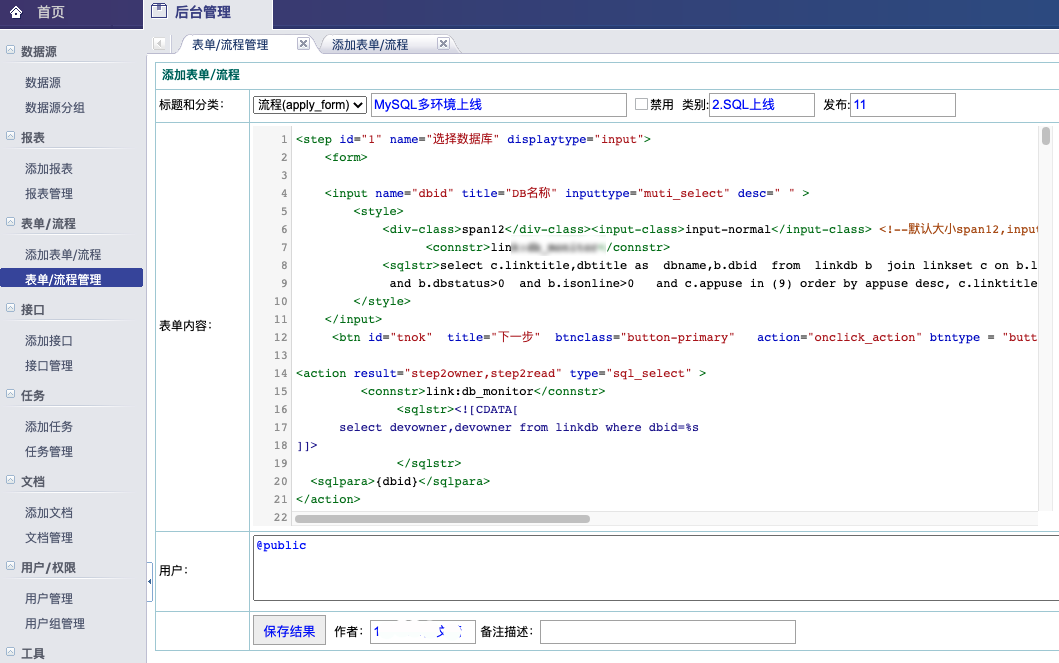The height and width of the screenshot is (663, 1059).
Task: Click the home icon beside 首页
Action: pos(16,13)
